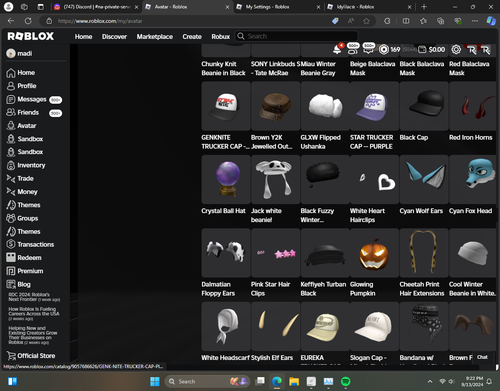Click the Roblox logo

(x=31, y=36)
